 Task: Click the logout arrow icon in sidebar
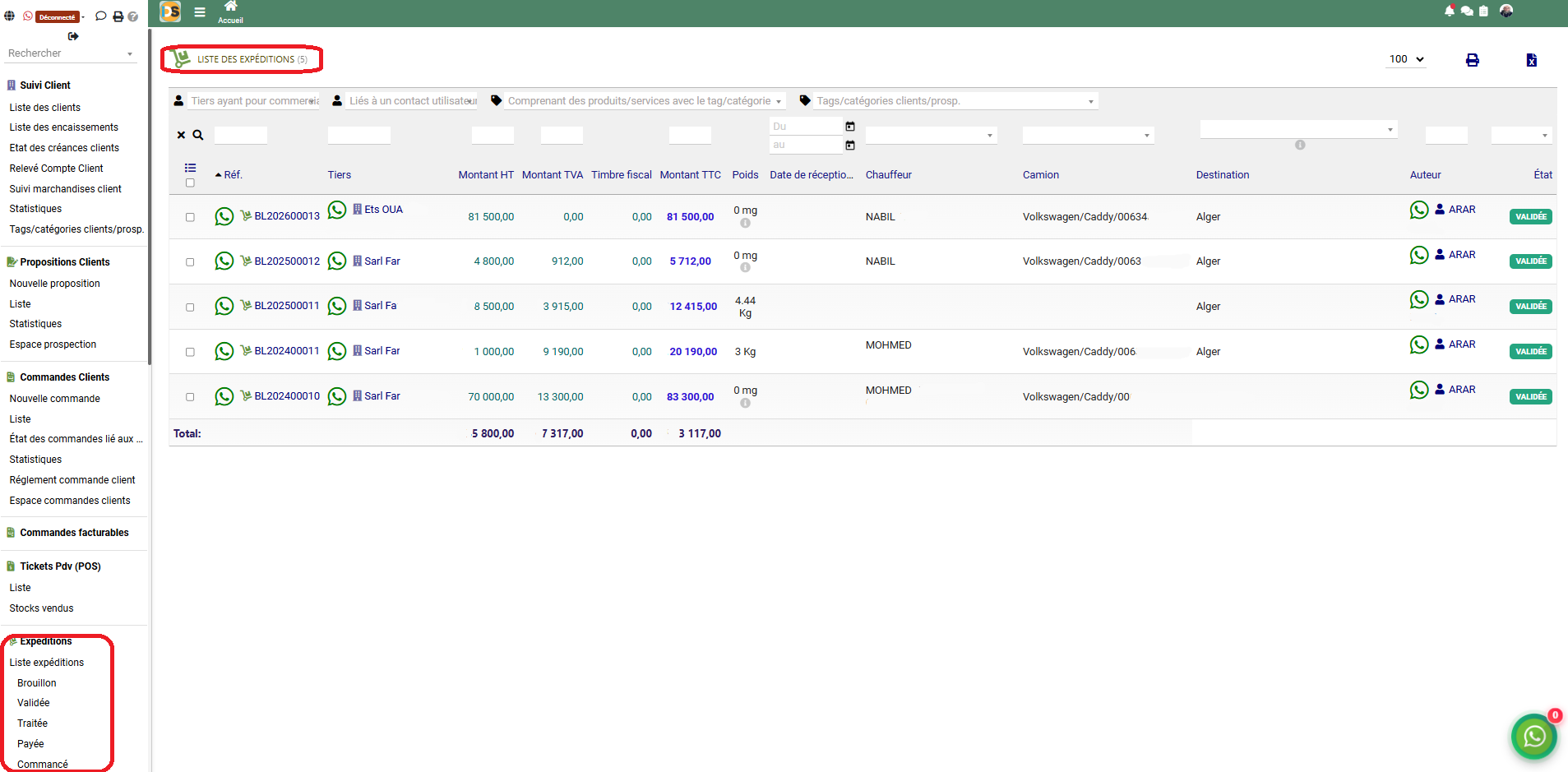[x=73, y=36]
